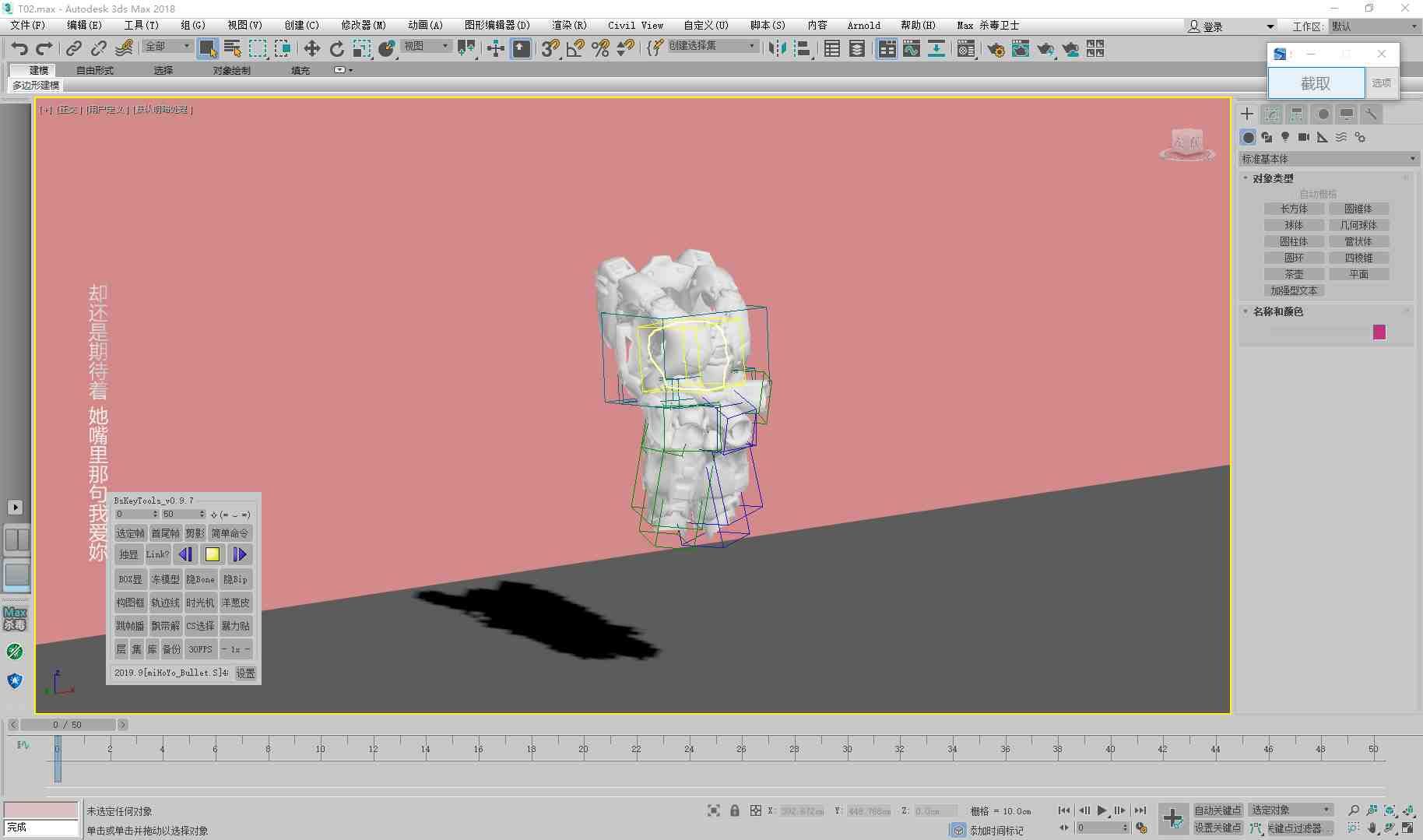Open the workspace 默认 dropdown

click(1374, 26)
